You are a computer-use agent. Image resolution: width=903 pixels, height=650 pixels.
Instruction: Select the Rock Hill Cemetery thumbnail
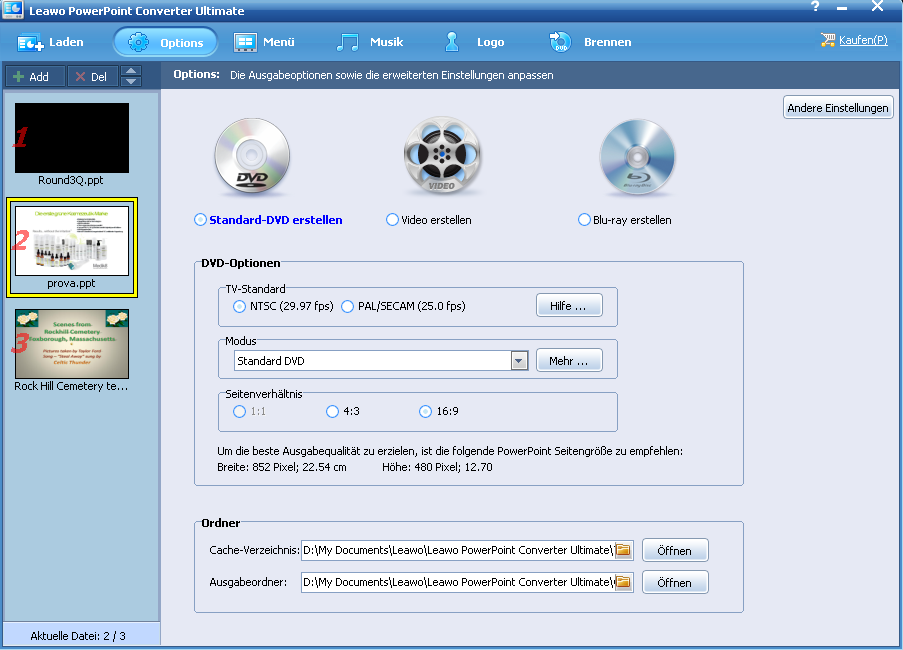72,344
